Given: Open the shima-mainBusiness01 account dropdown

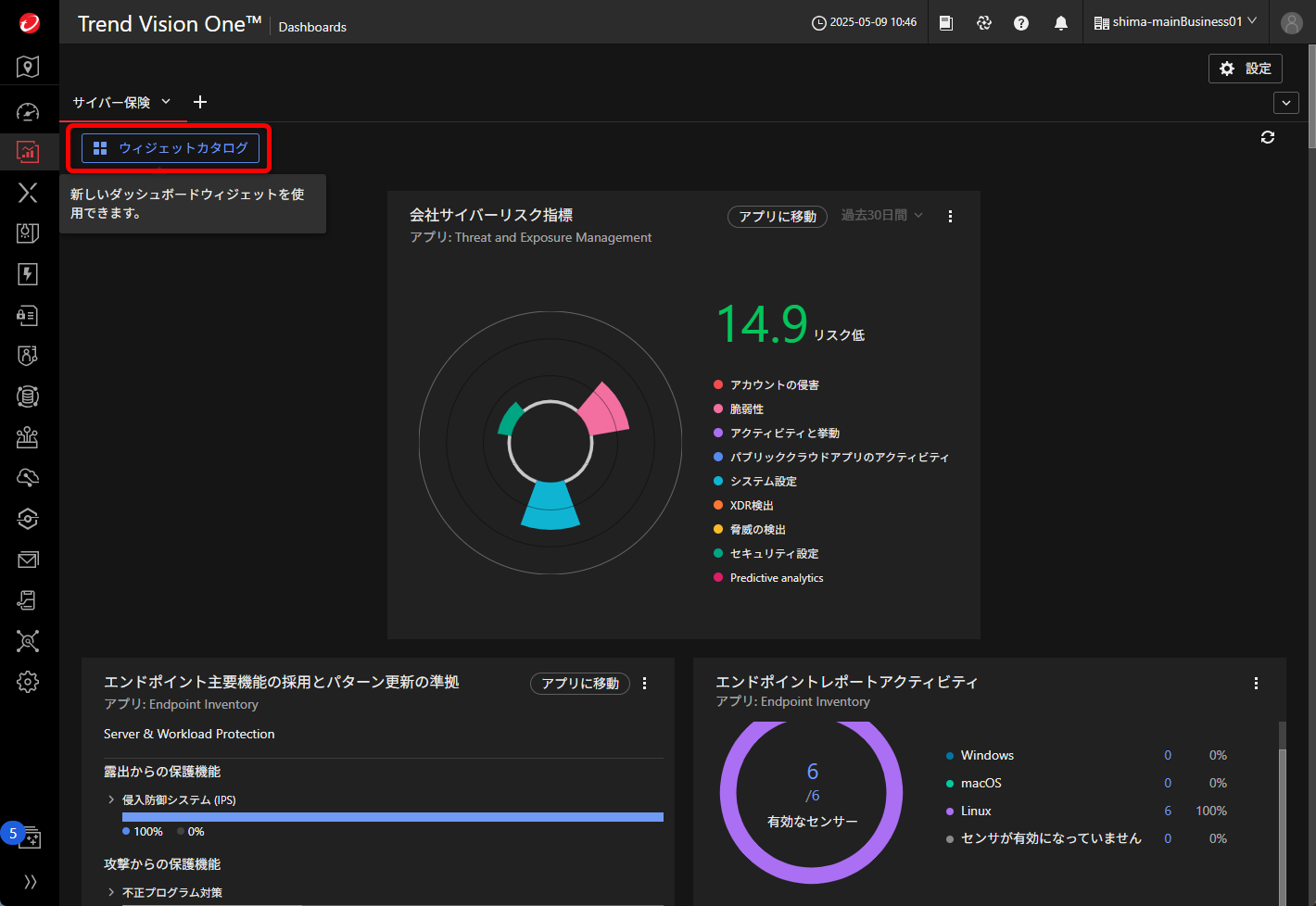Looking at the screenshot, I should point(1175,22).
